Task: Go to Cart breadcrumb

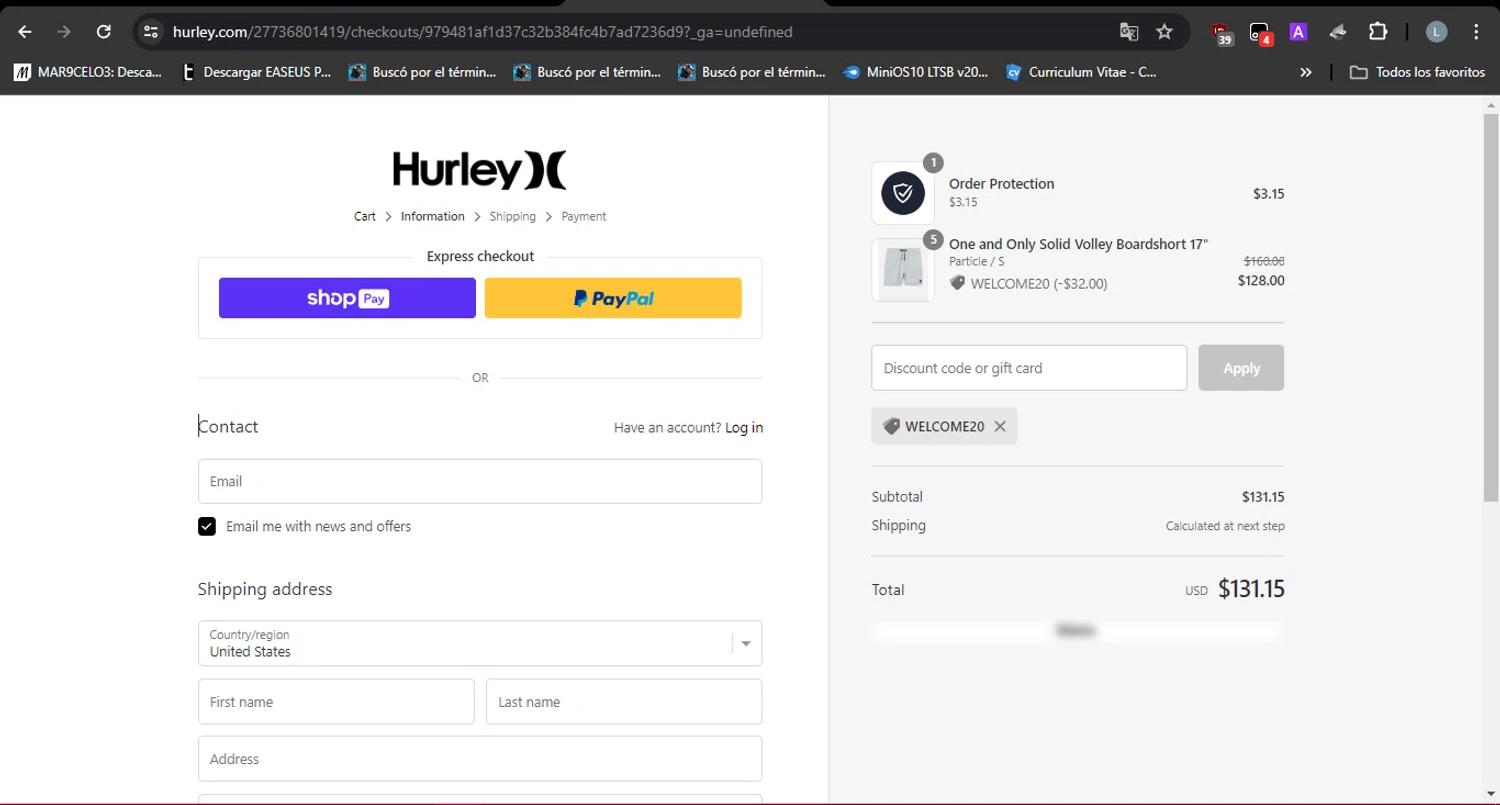Action: click(x=365, y=216)
